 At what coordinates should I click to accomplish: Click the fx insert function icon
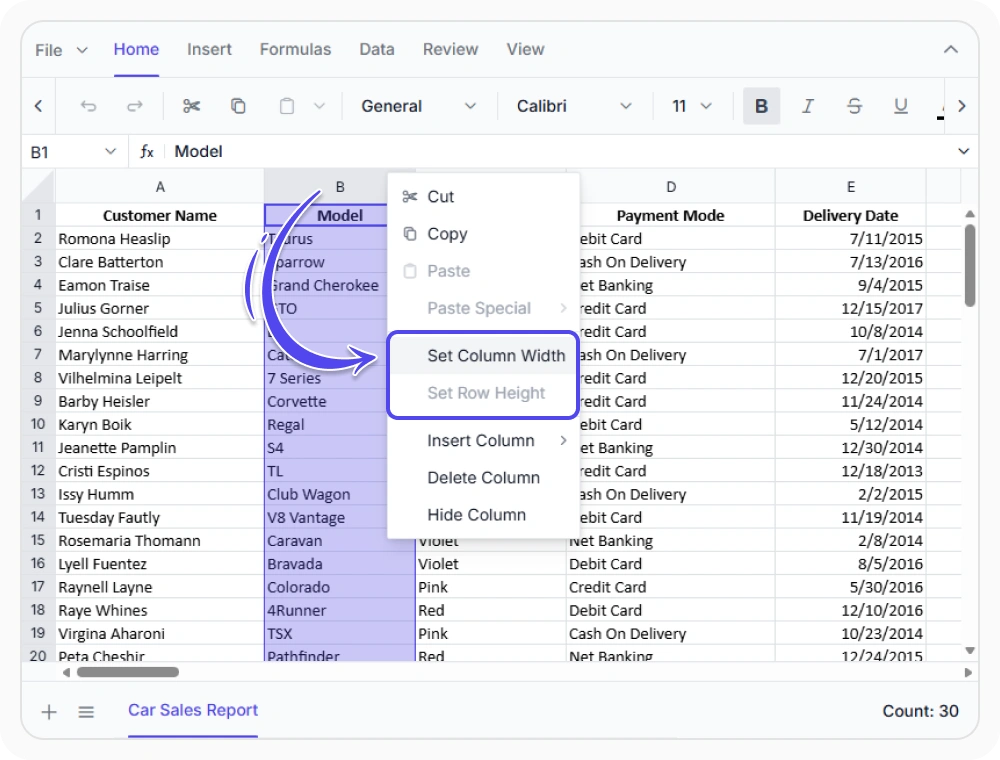click(147, 151)
